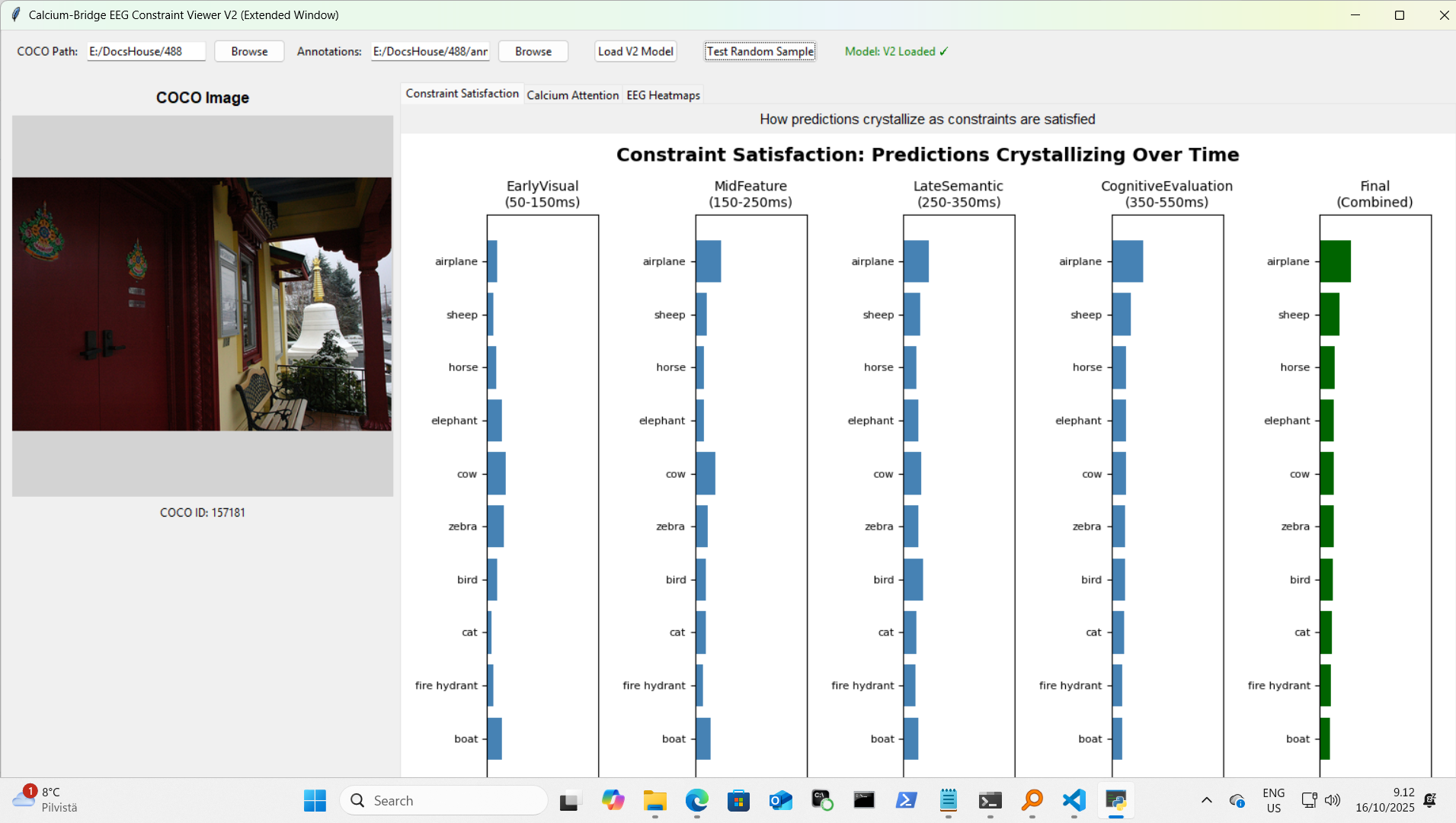This screenshot has width=1456, height=823.
Task: Open the EEG Heatmaps tab
Action: [663, 95]
